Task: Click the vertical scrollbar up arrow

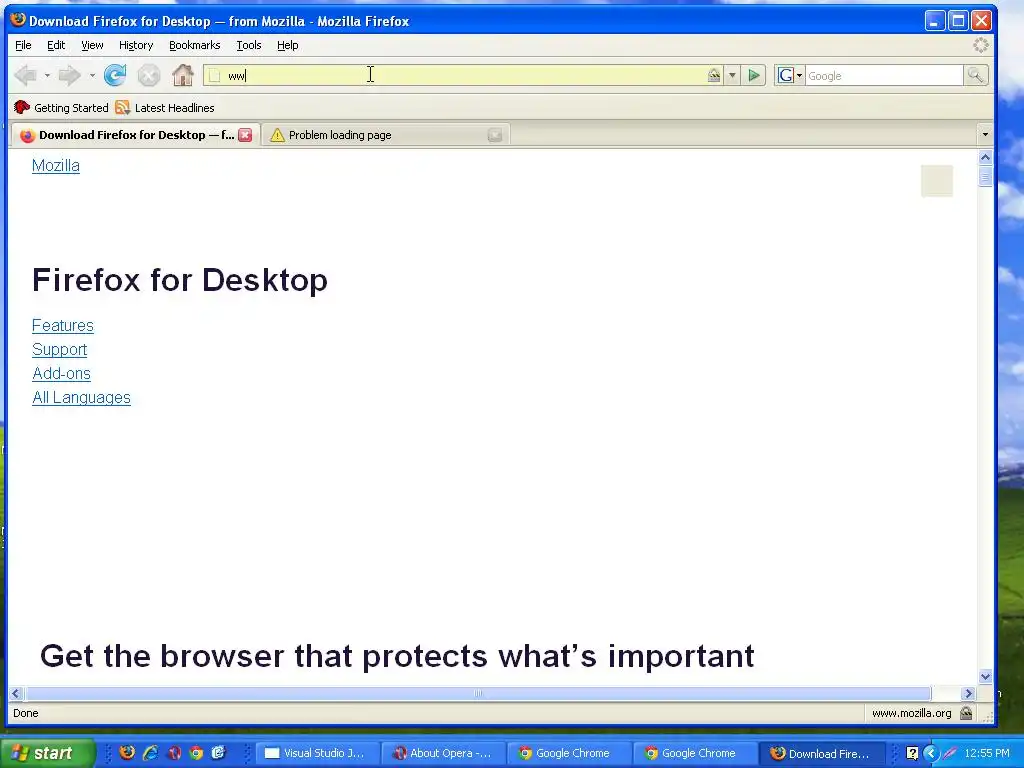Action: click(985, 157)
